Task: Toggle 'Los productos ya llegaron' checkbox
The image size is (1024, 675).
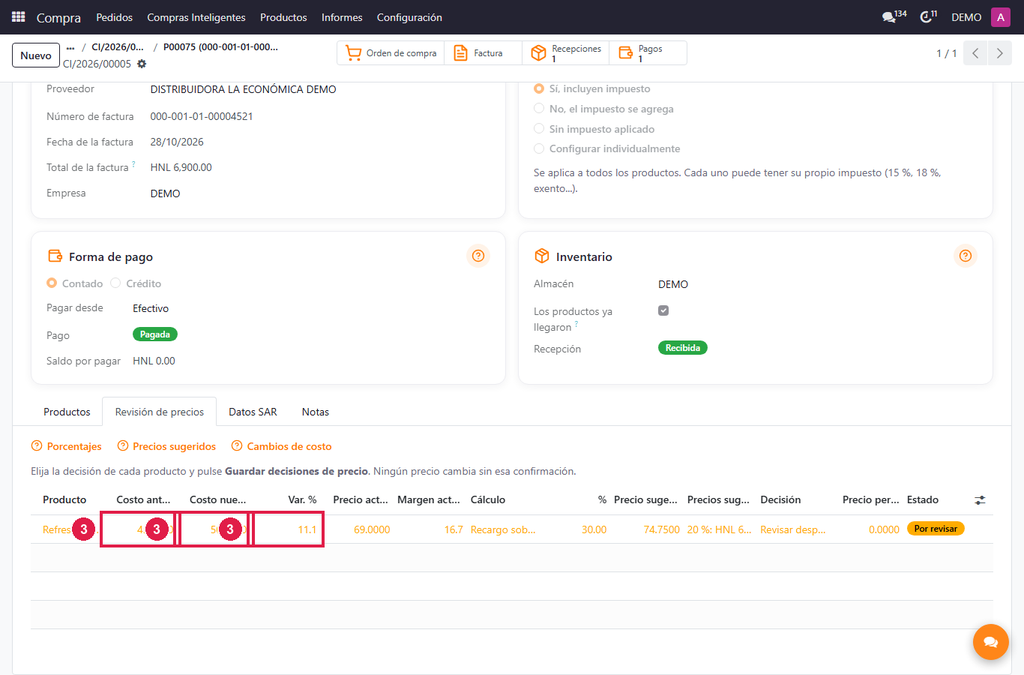Action: coord(664,311)
